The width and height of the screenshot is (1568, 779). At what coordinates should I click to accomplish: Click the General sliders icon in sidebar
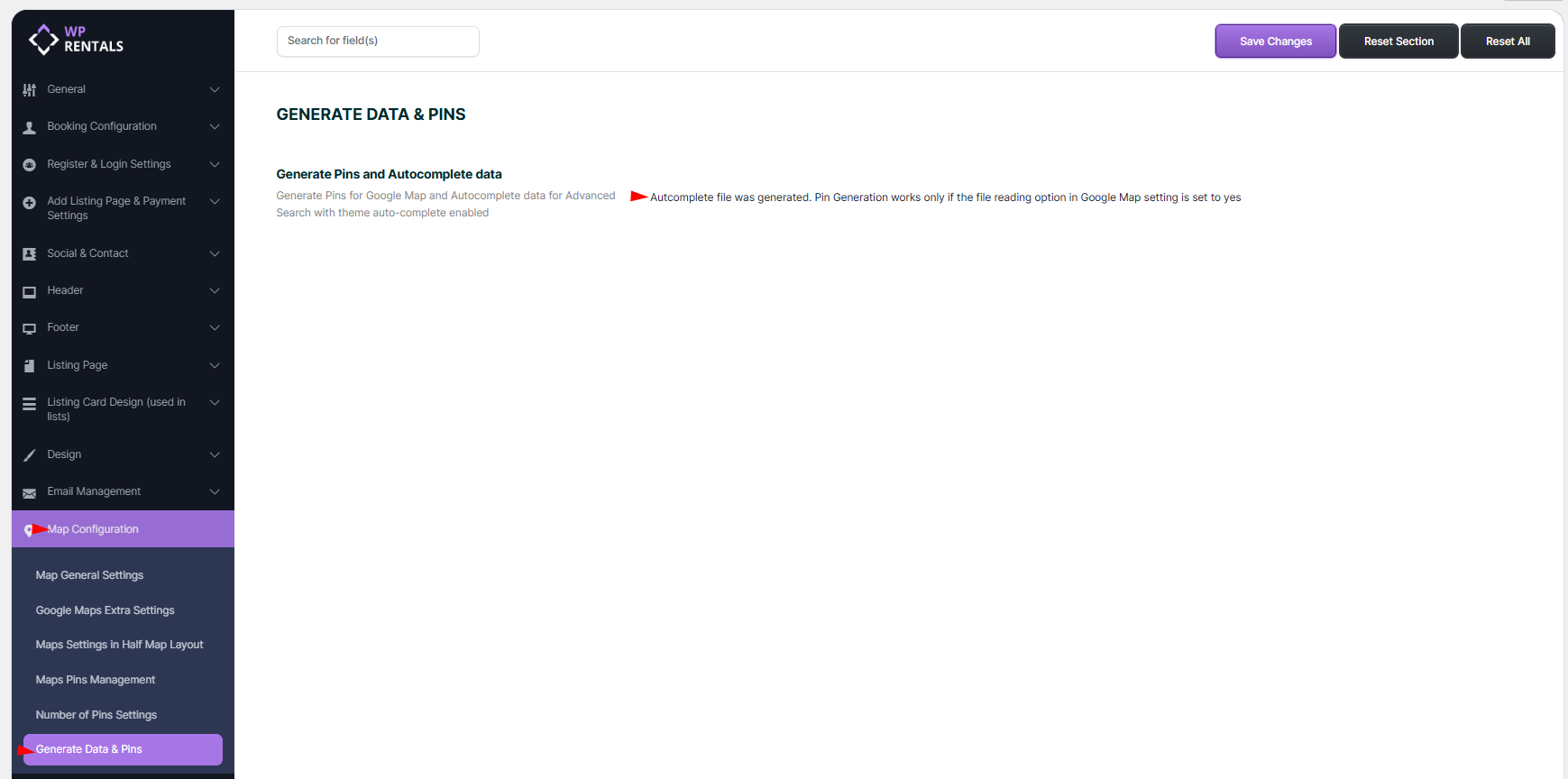click(29, 90)
